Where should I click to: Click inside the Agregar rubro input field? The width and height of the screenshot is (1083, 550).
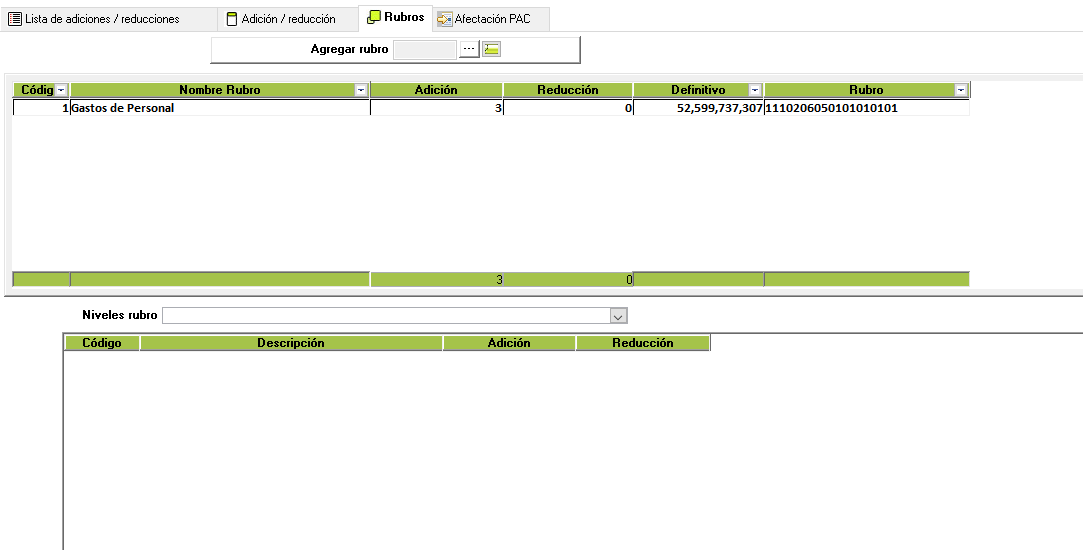click(424, 49)
